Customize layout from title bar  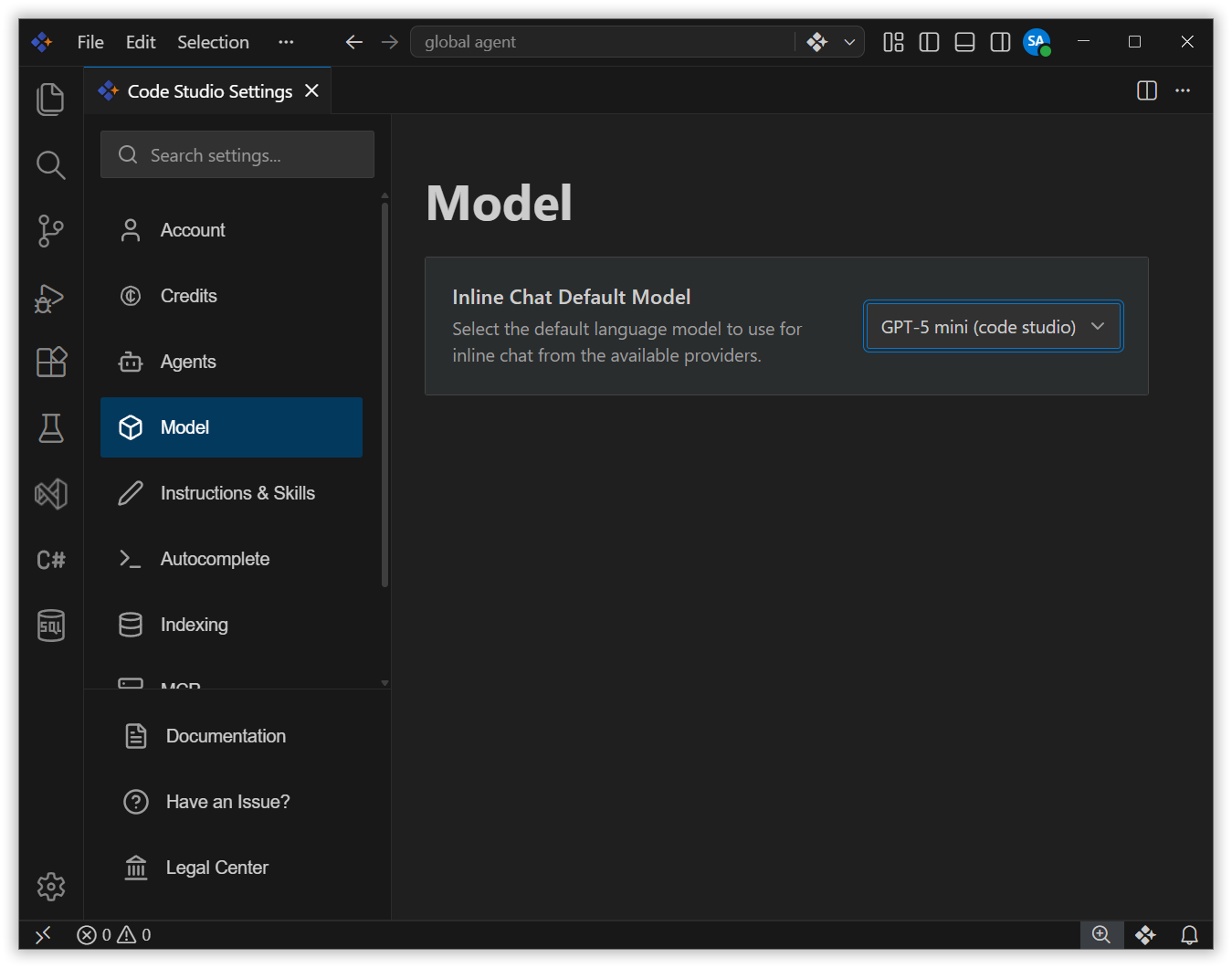pyautogui.click(x=893, y=42)
